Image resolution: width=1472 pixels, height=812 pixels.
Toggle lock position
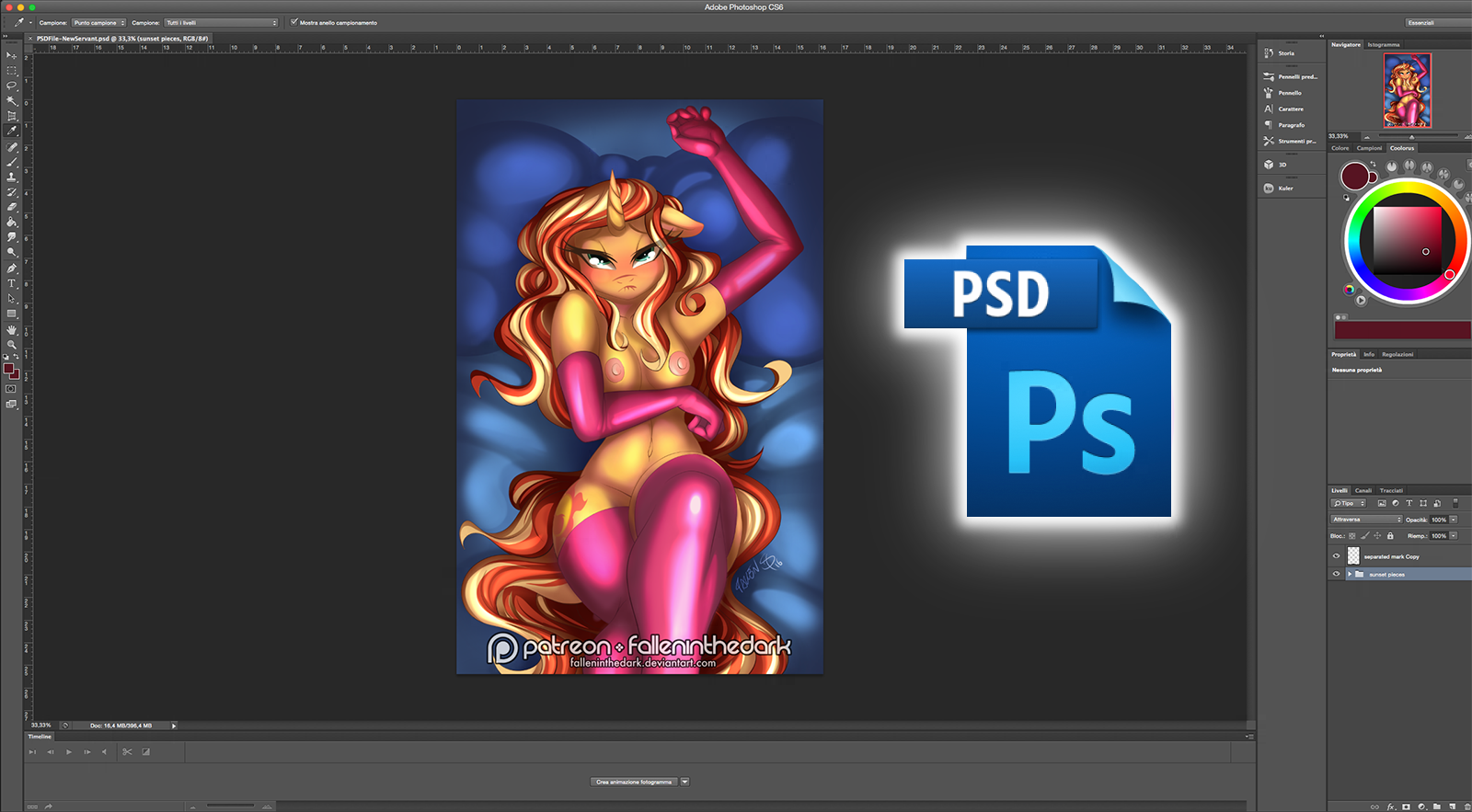pyautogui.click(x=1377, y=535)
